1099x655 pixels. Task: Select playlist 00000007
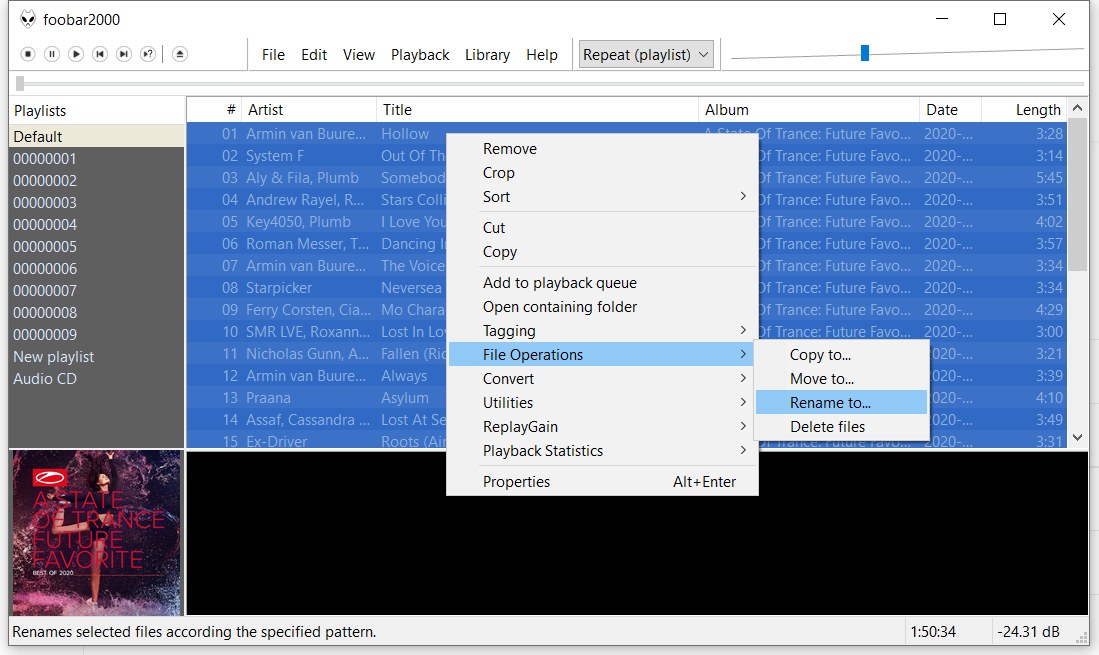[x=96, y=290]
